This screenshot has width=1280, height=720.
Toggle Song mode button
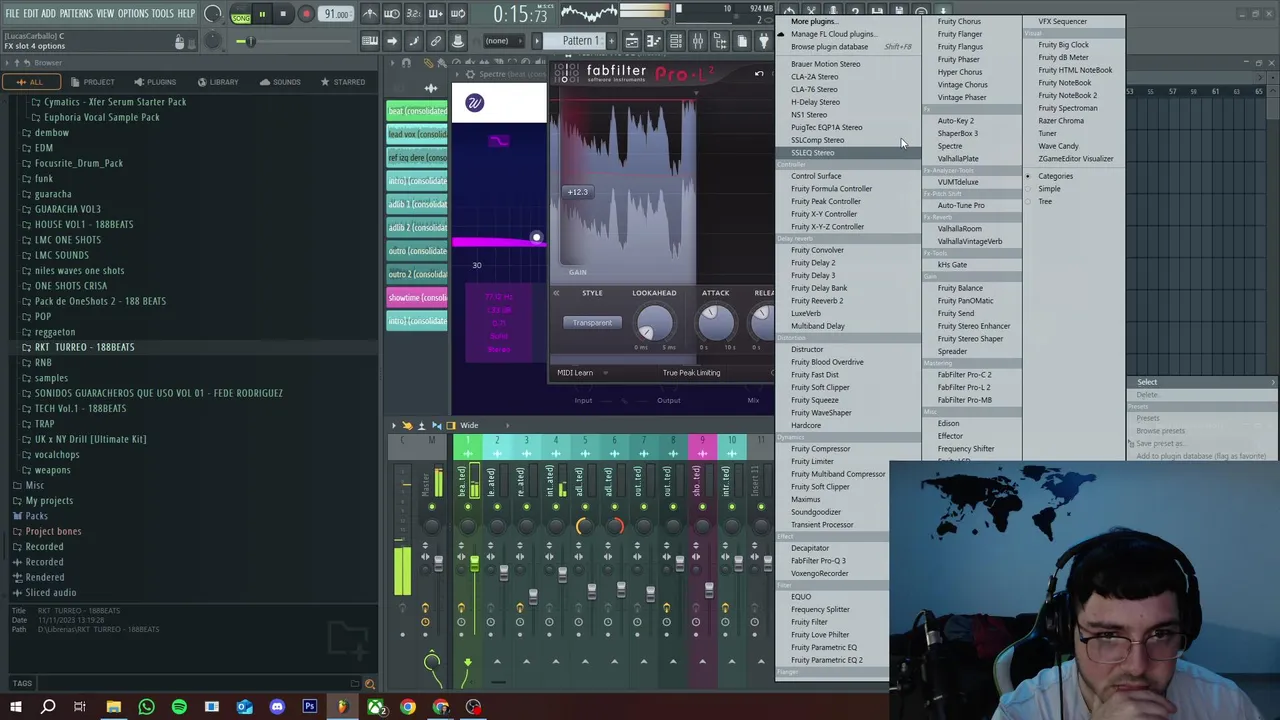pos(241,14)
